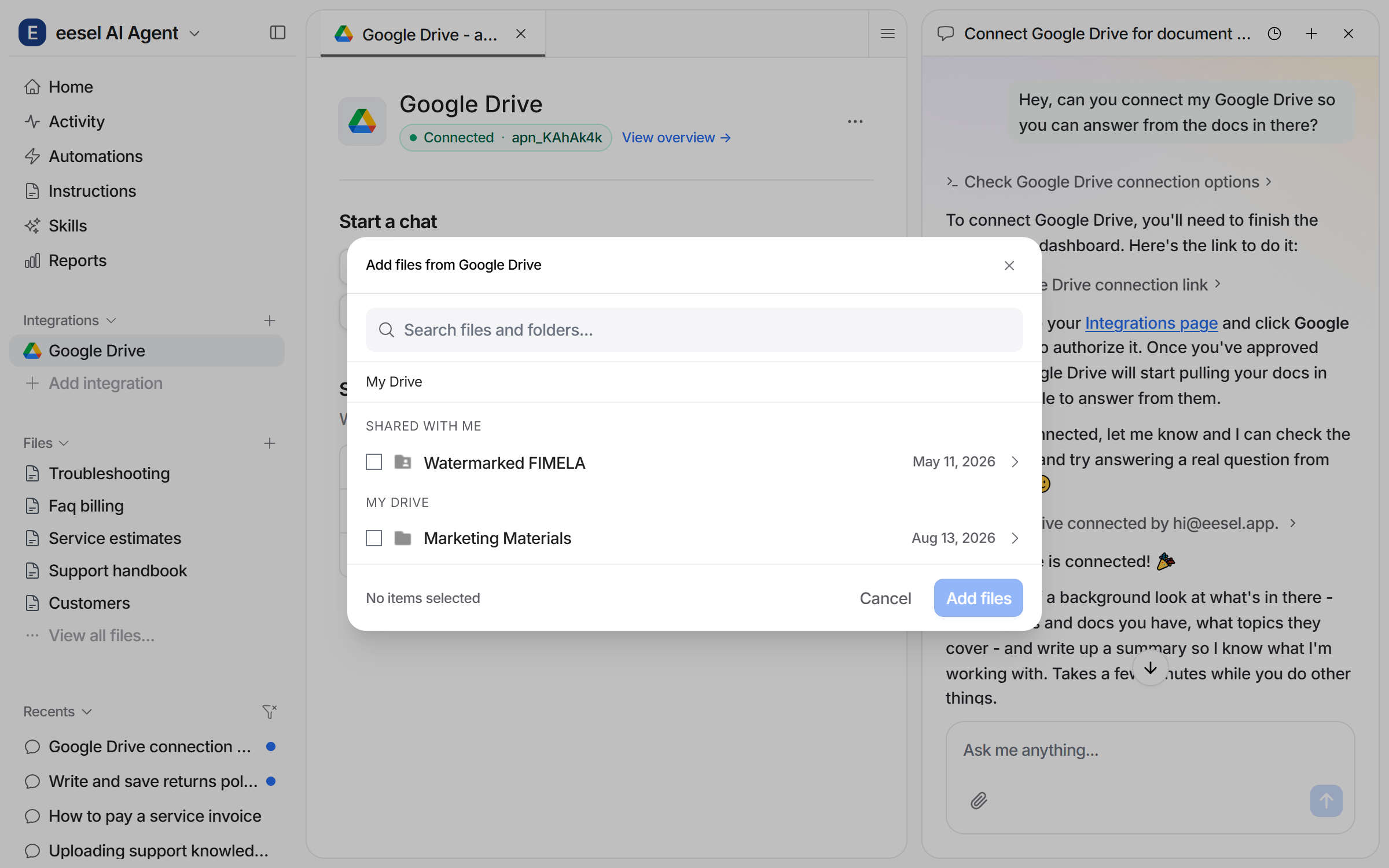1389x868 pixels.
Task: Collapse the Files section
Action: [46, 443]
